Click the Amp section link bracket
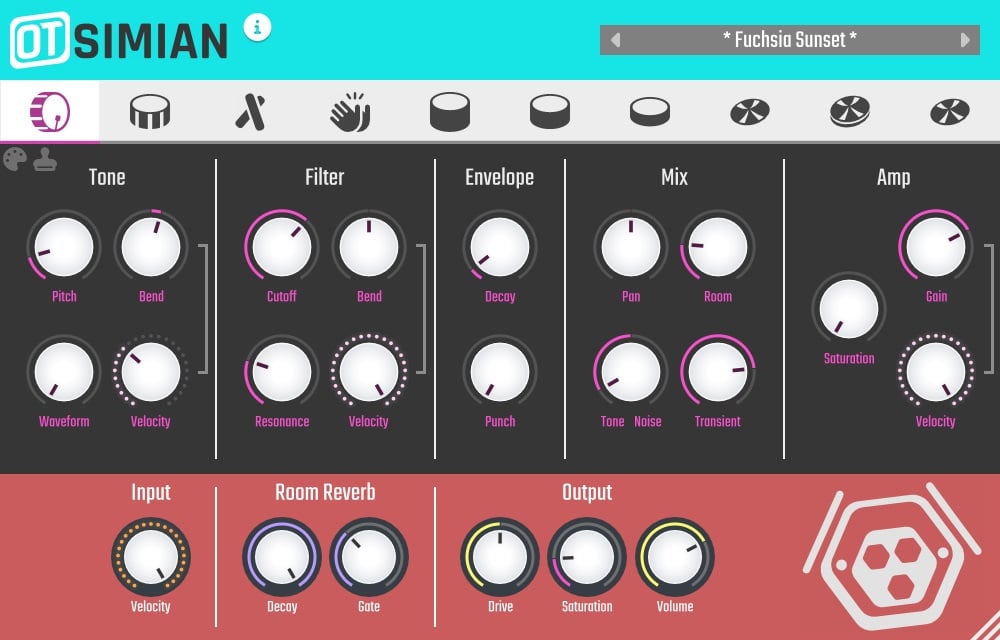Screen dimensions: 1000x640 coord(989,309)
